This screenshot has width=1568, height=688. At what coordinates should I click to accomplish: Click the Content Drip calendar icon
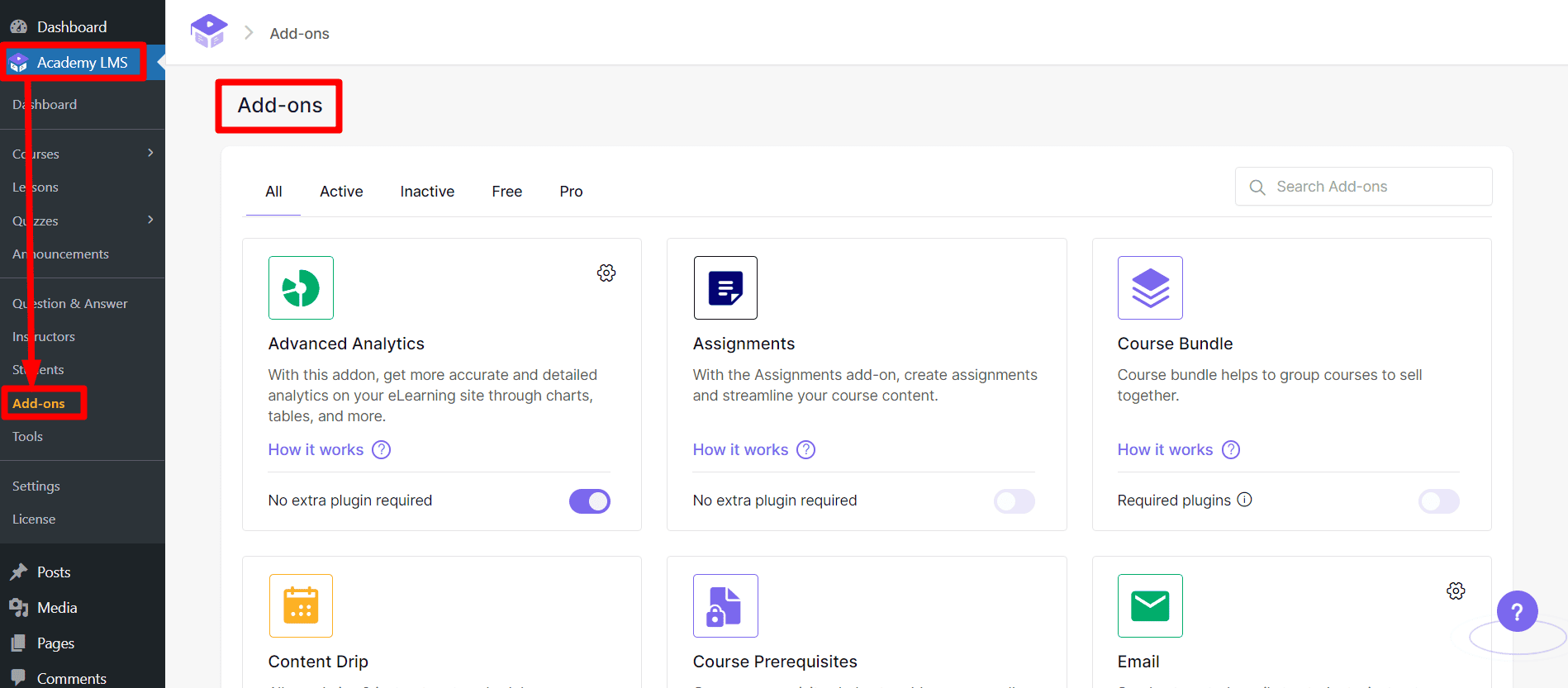pos(301,605)
